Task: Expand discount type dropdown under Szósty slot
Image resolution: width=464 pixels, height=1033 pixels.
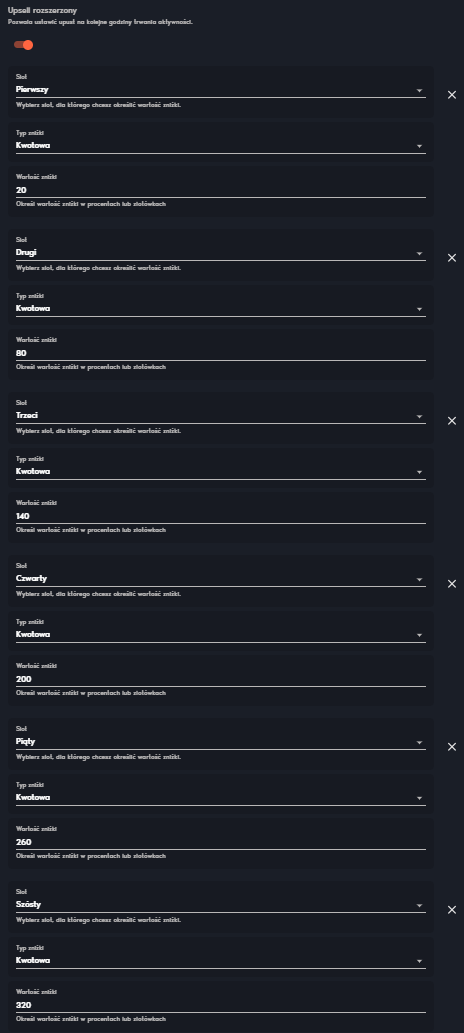Action: (221, 961)
